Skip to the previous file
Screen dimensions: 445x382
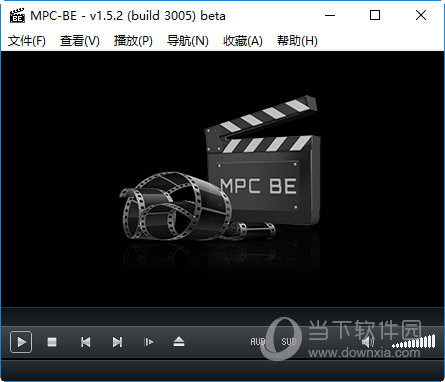pos(86,342)
